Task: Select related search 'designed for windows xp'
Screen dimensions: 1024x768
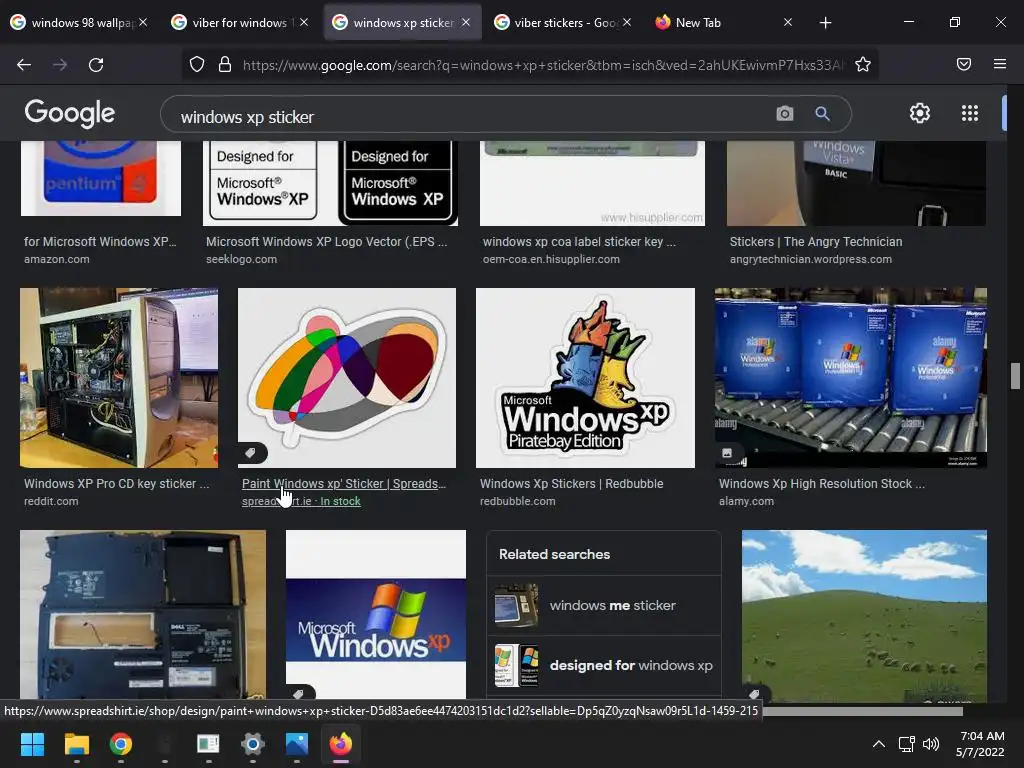Action: [603, 665]
